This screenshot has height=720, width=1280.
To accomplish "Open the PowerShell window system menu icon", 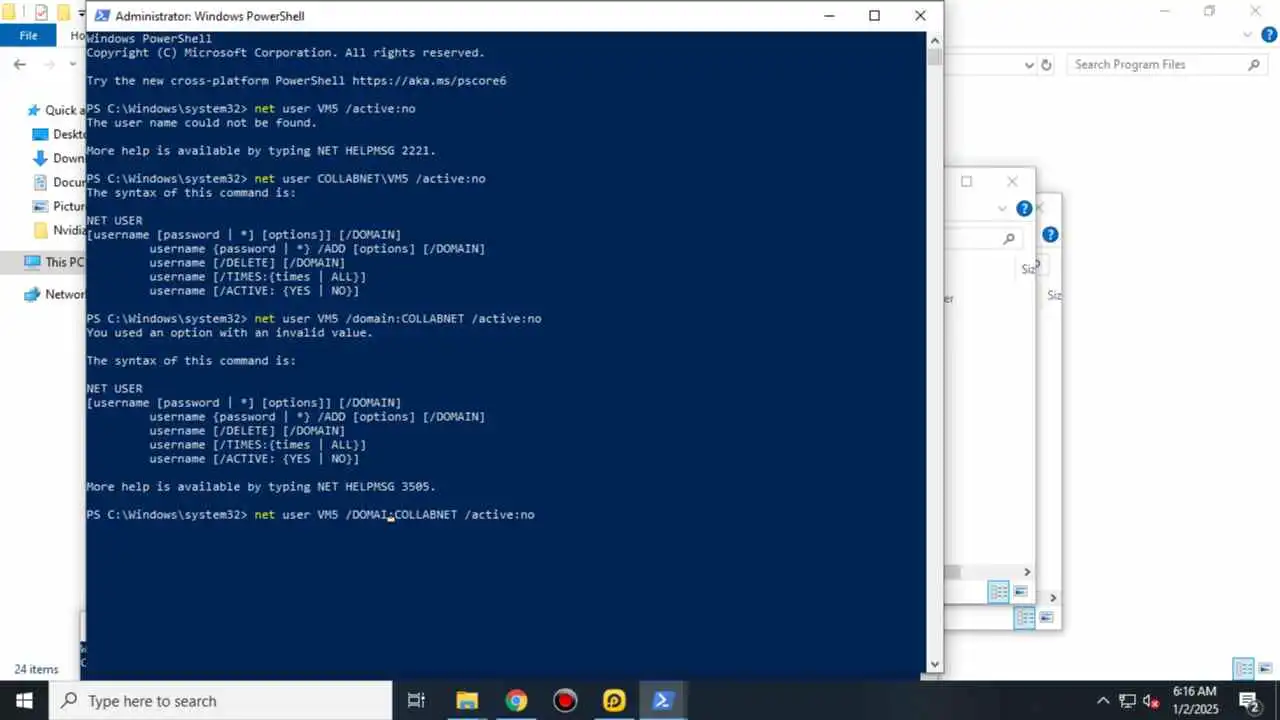I will point(101,16).
